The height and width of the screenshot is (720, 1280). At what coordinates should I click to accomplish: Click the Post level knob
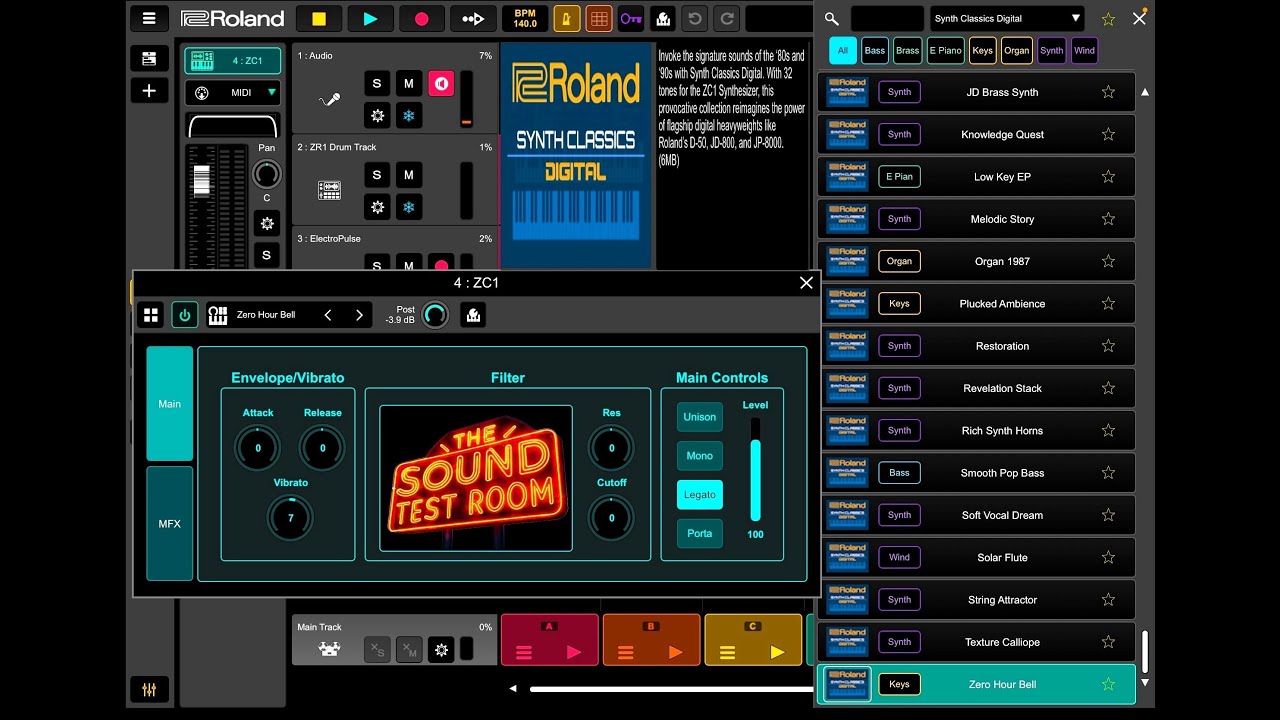coord(435,315)
